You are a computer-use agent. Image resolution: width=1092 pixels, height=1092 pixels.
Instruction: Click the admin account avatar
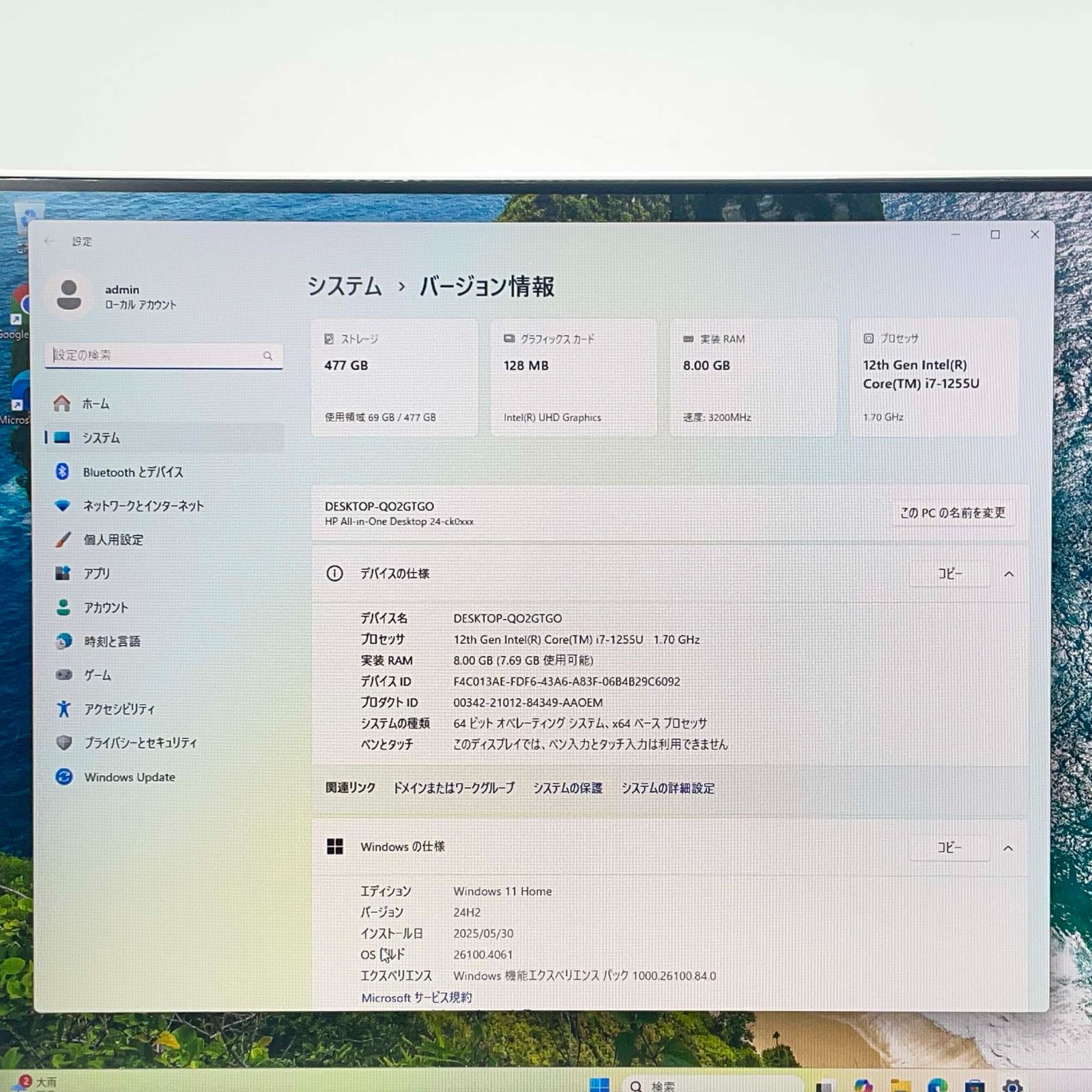[x=68, y=295]
